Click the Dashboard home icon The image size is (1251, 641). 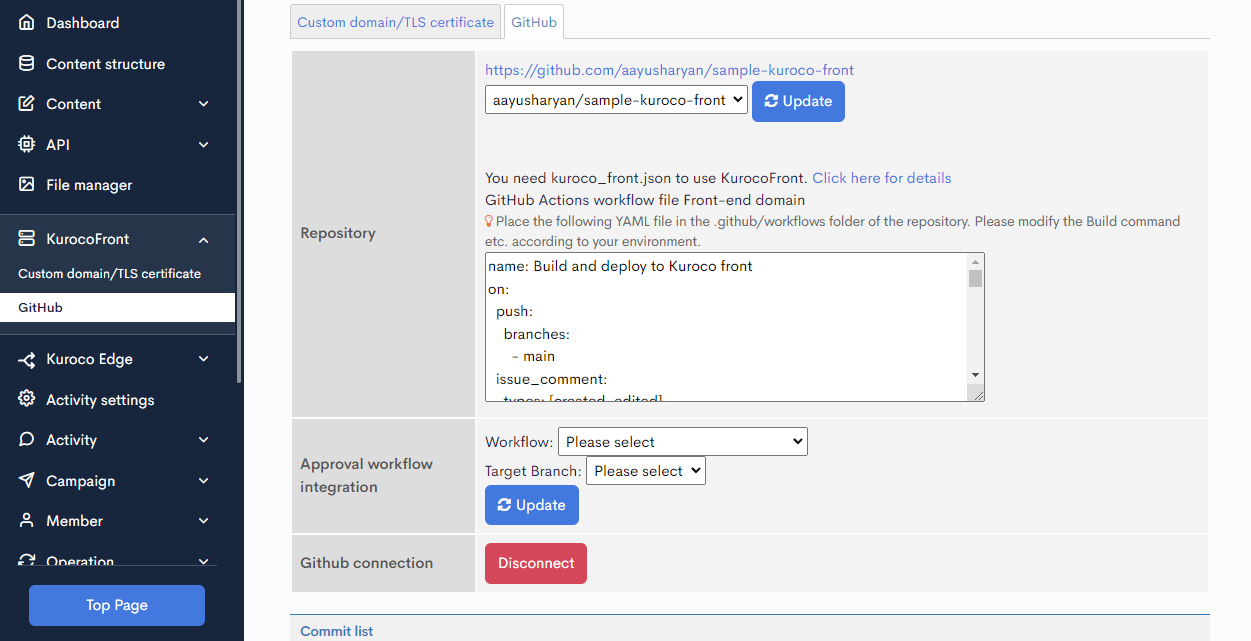(27, 23)
